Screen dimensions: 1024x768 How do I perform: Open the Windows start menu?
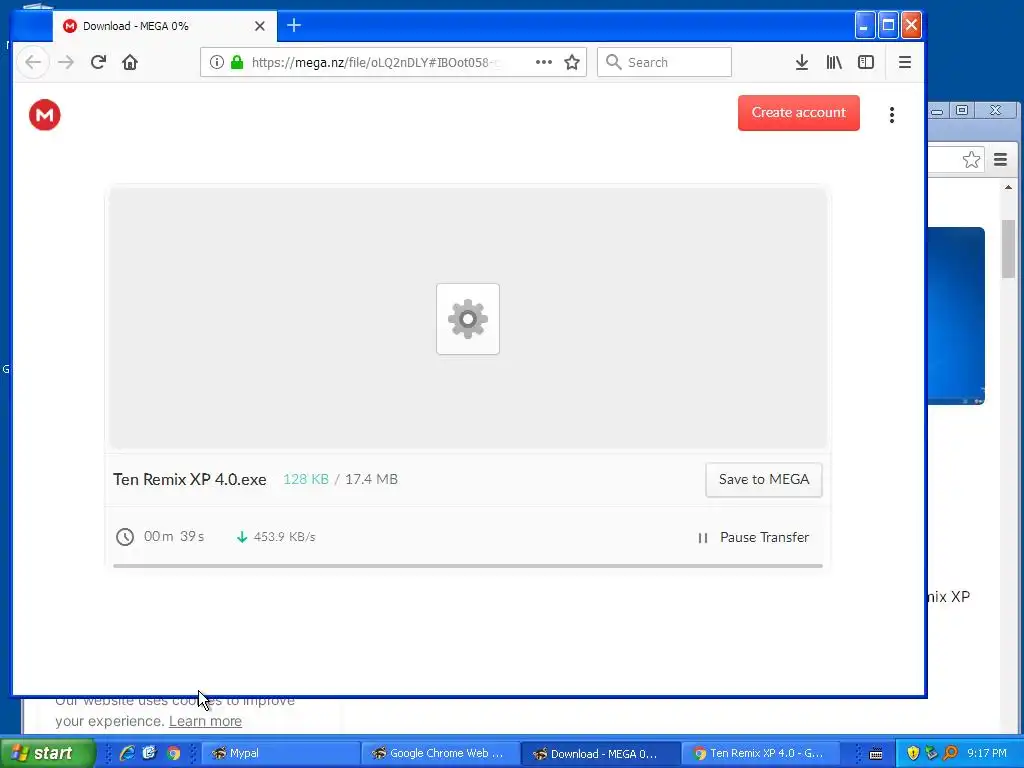click(47, 753)
